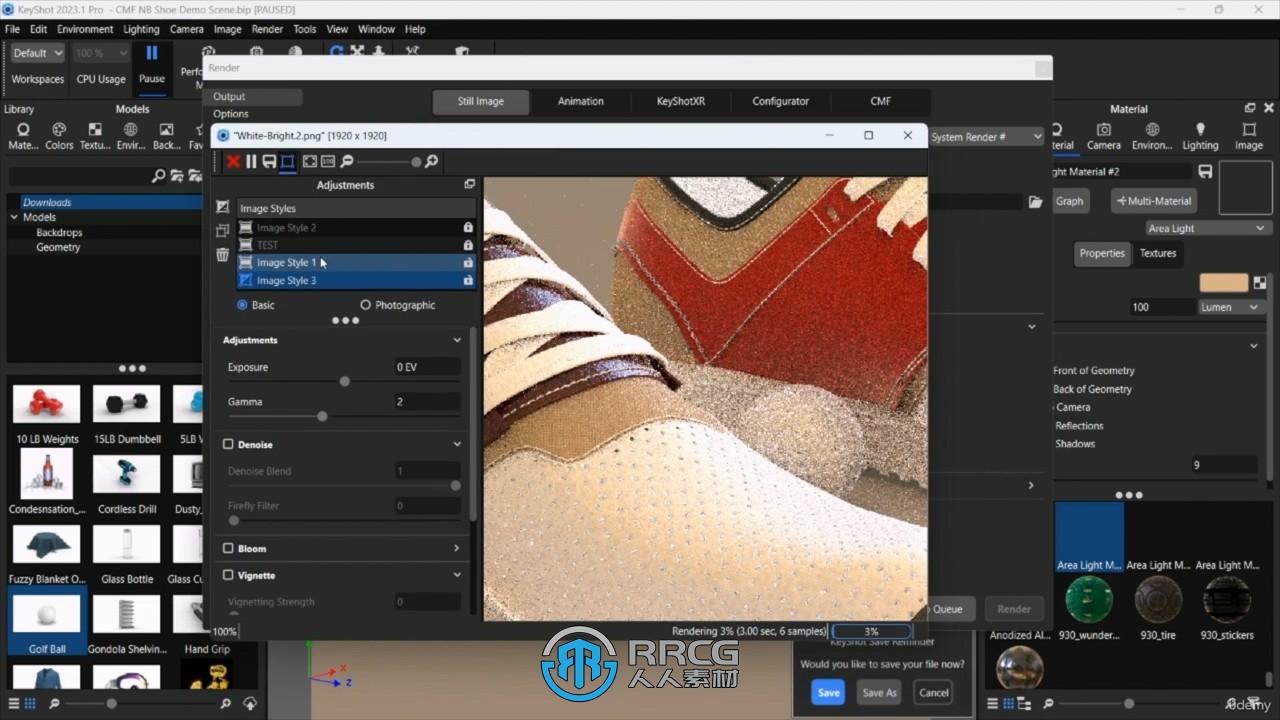1280x720 pixels.
Task: Switch to the Configurator render tab
Action: (x=781, y=101)
